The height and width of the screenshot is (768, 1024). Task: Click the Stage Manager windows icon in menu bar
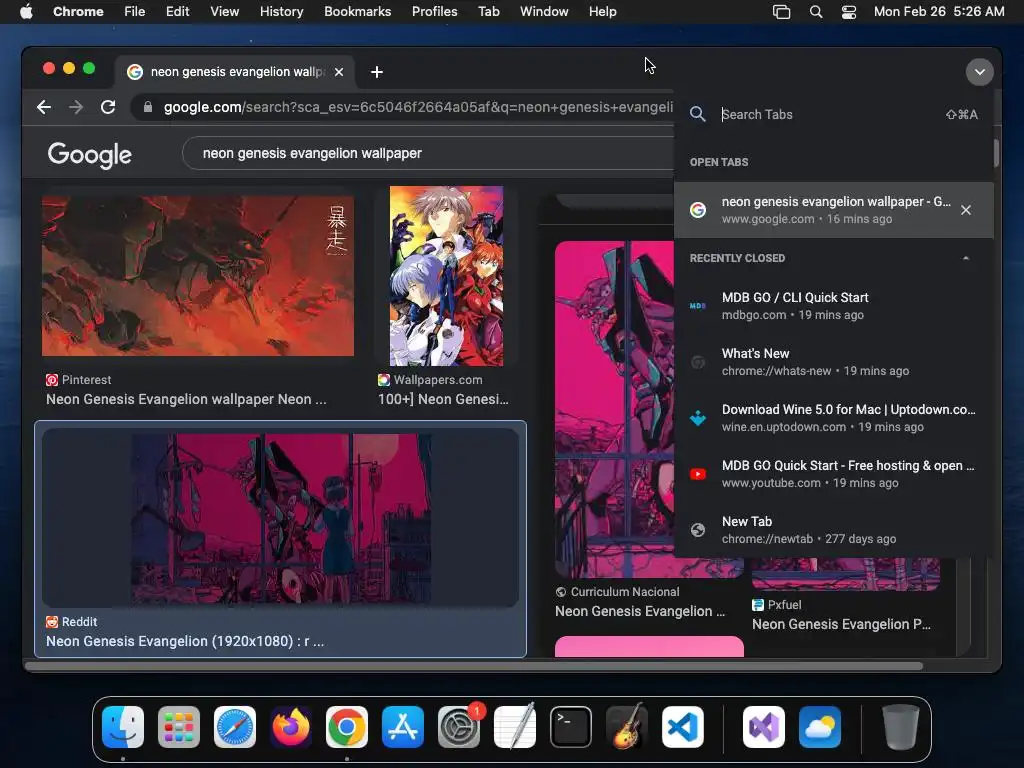[781, 12]
